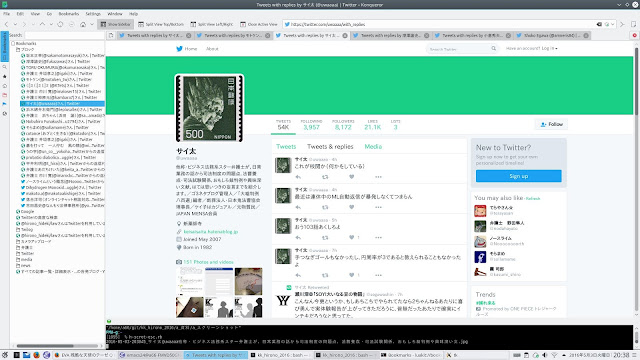This screenshot has height=360, width=640.
Task: Click the Follow button
Action: (x=551, y=124)
